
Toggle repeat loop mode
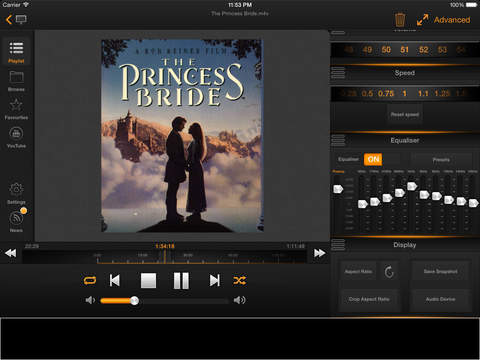coord(90,280)
